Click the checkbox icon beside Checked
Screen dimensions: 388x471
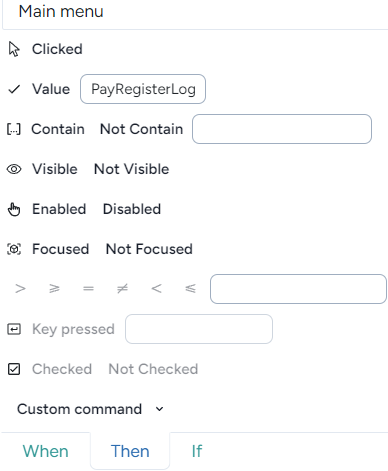tap(14, 369)
